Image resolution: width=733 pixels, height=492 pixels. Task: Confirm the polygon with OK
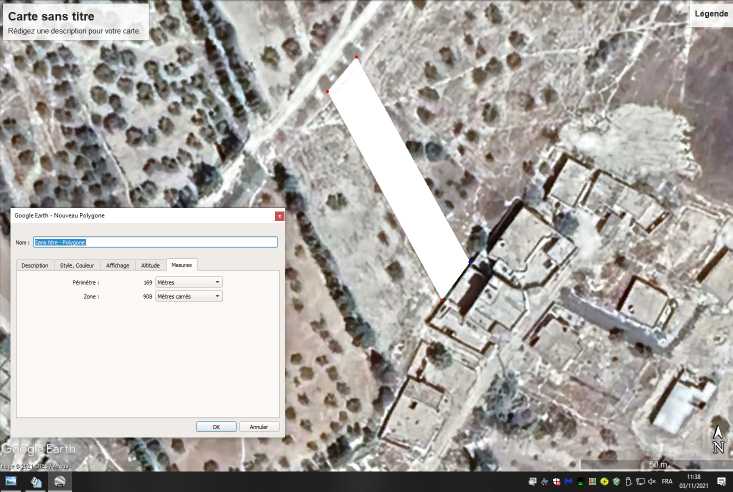(216, 427)
